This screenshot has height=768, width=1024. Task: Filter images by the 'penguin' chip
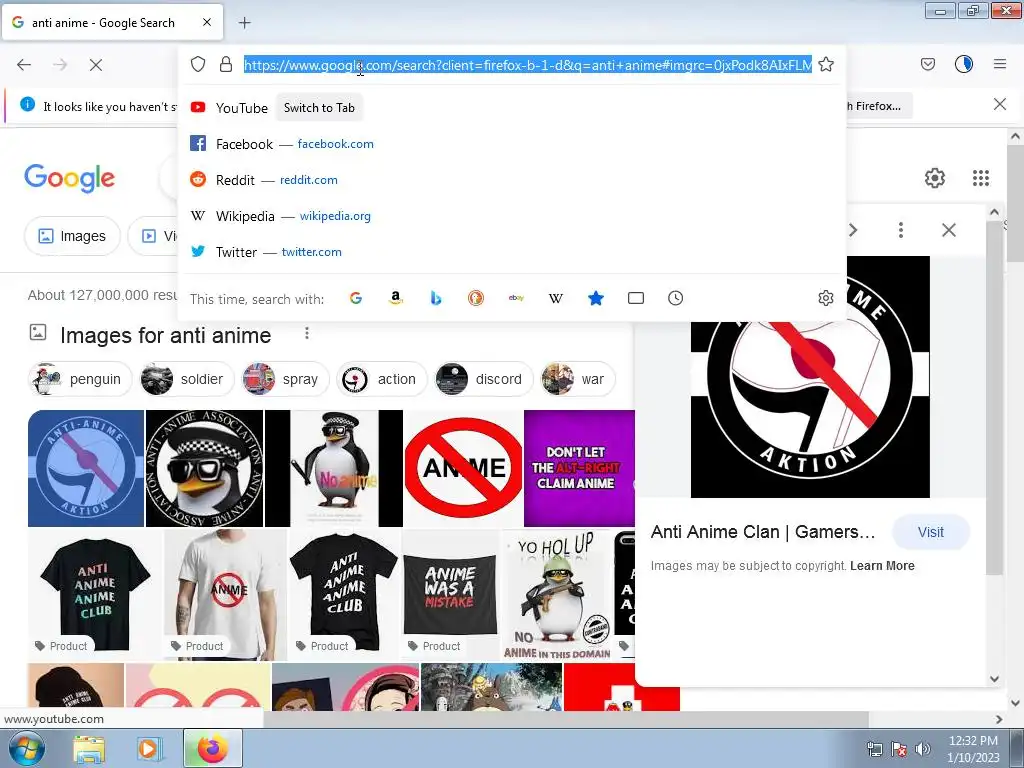click(x=80, y=379)
